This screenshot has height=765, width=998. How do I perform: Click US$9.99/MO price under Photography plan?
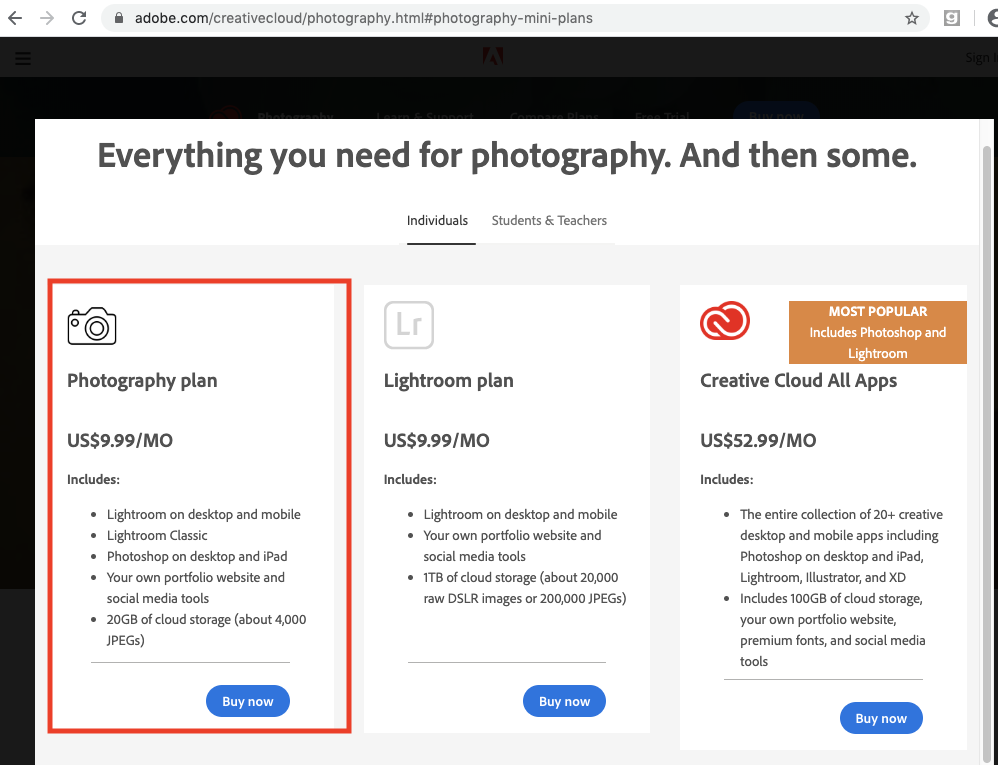tap(120, 440)
